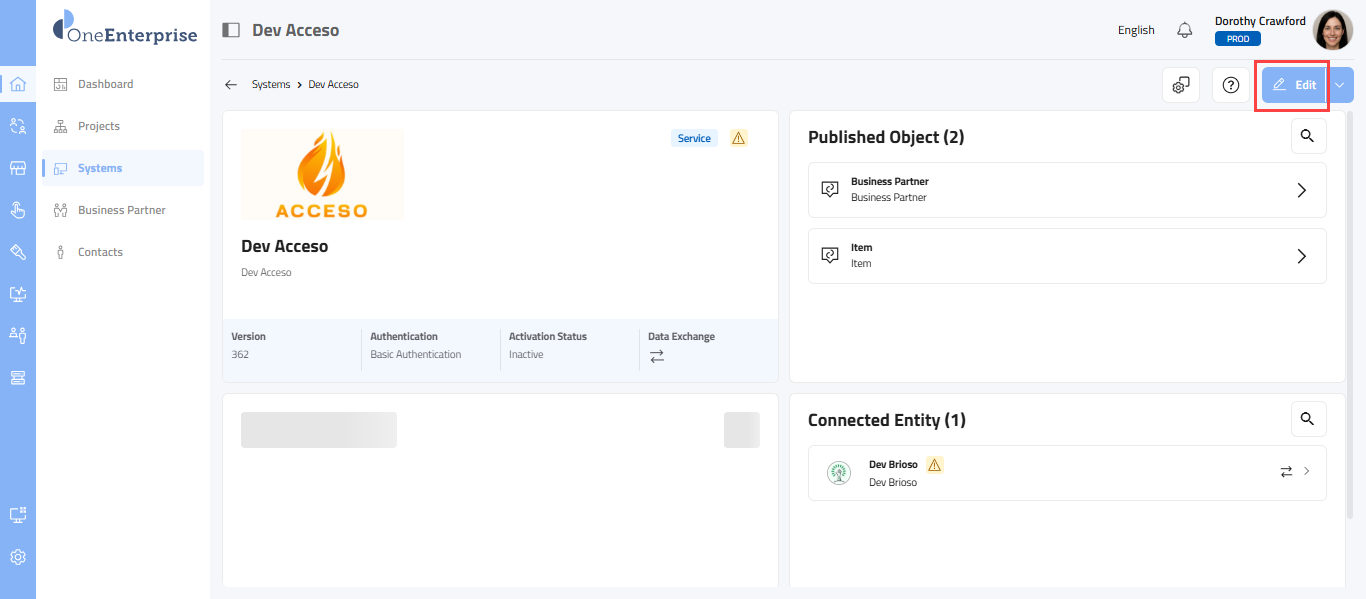
Task: Click the system settings gear icon beside help
Action: point(1181,85)
